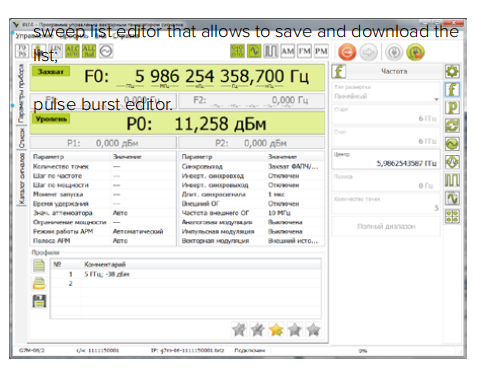Image resolution: width=487 pixels, height=373 pixels.
Task: Select profile row 1 '5 ГГц; -38 дБм'
Action: (x=186, y=274)
